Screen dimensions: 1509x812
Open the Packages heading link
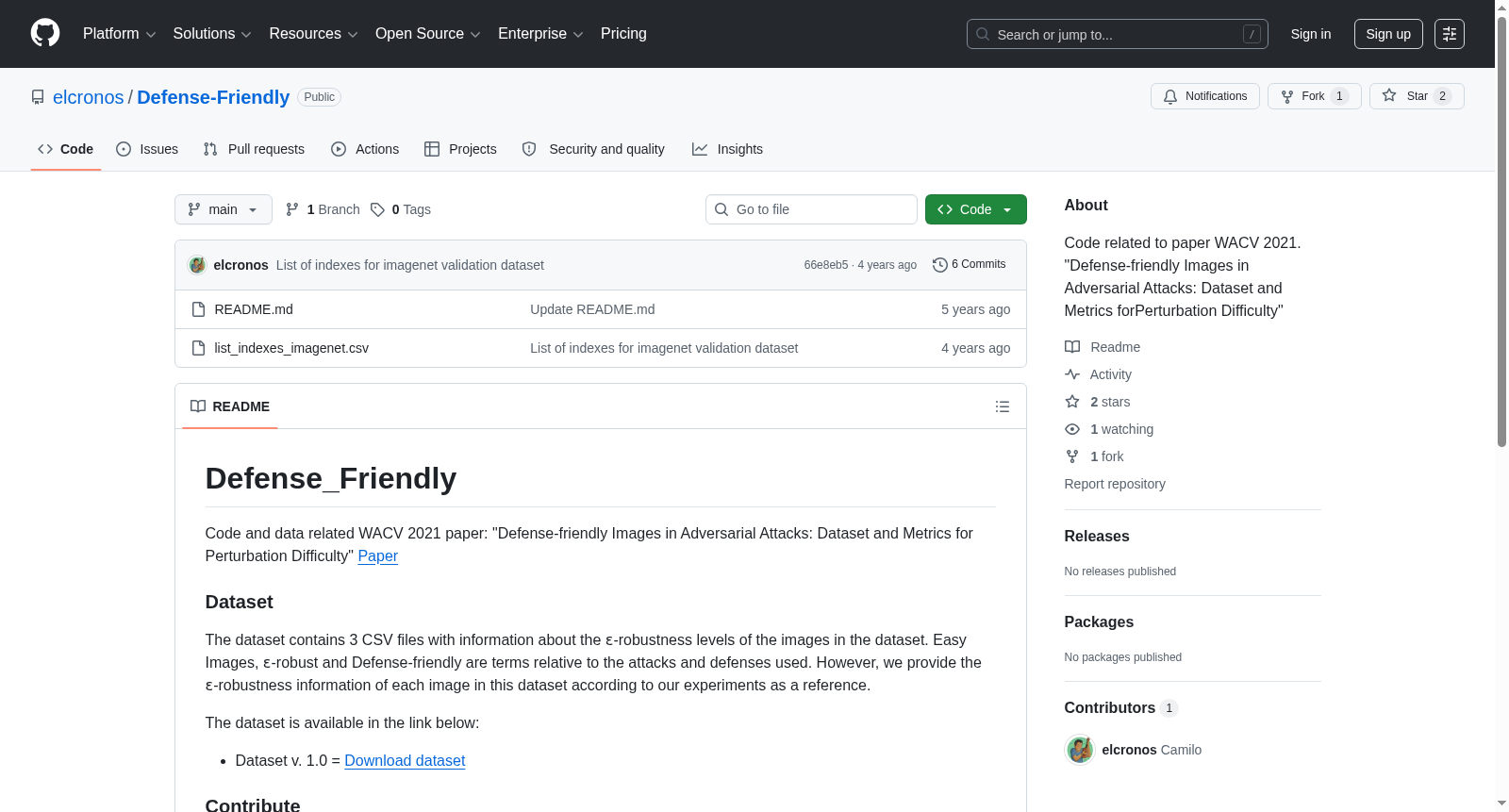coord(1099,621)
